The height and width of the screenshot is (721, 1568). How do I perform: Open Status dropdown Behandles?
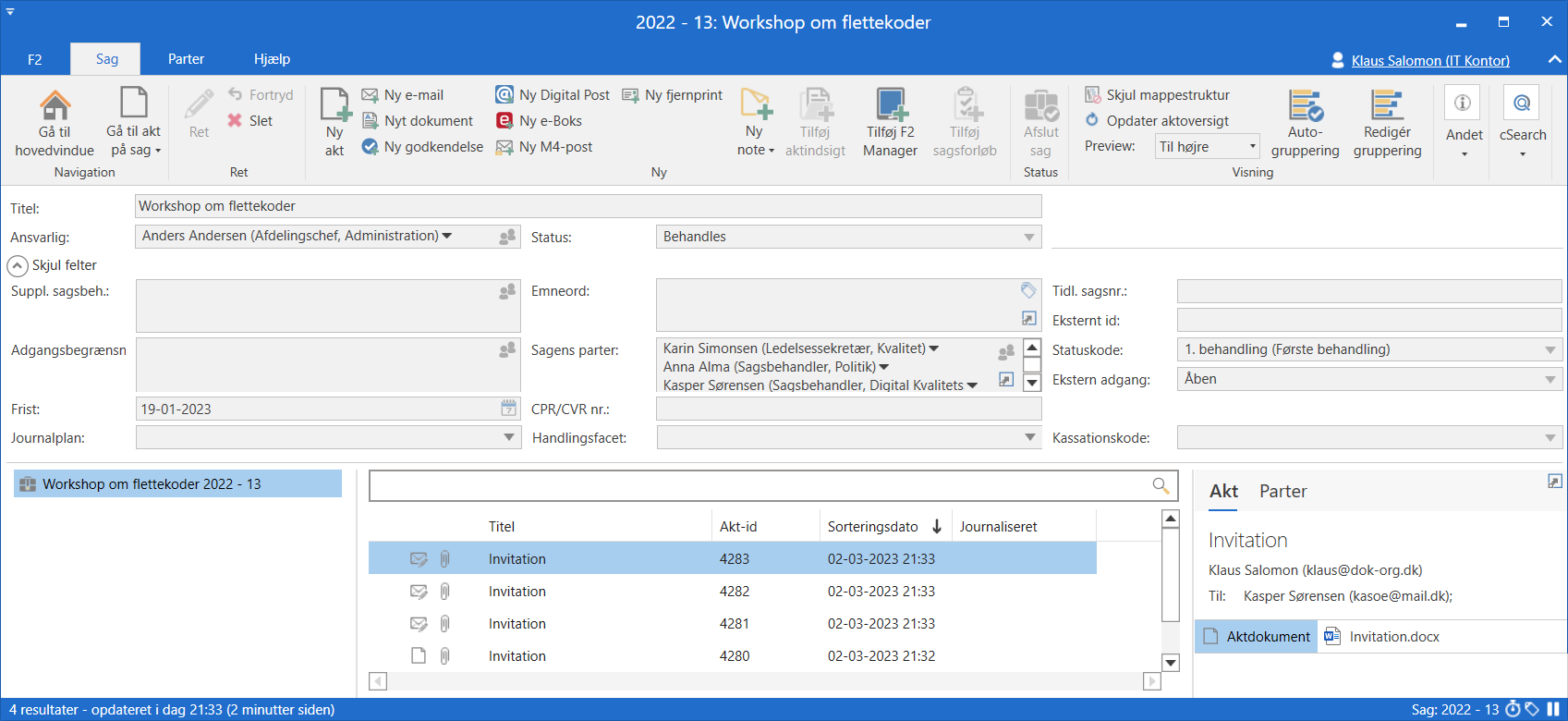[x=848, y=237]
